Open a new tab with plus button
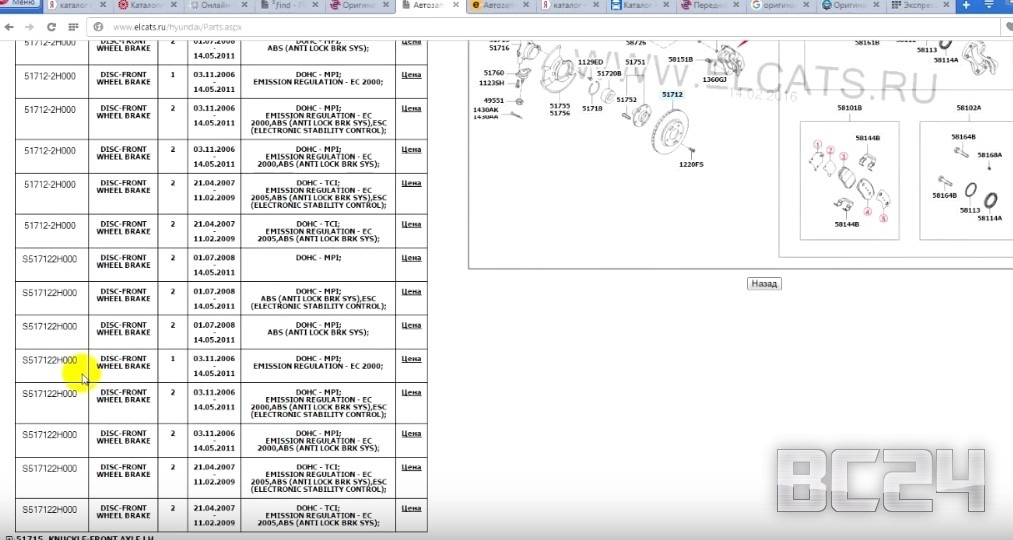The height and width of the screenshot is (540, 1013). click(x=966, y=6)
